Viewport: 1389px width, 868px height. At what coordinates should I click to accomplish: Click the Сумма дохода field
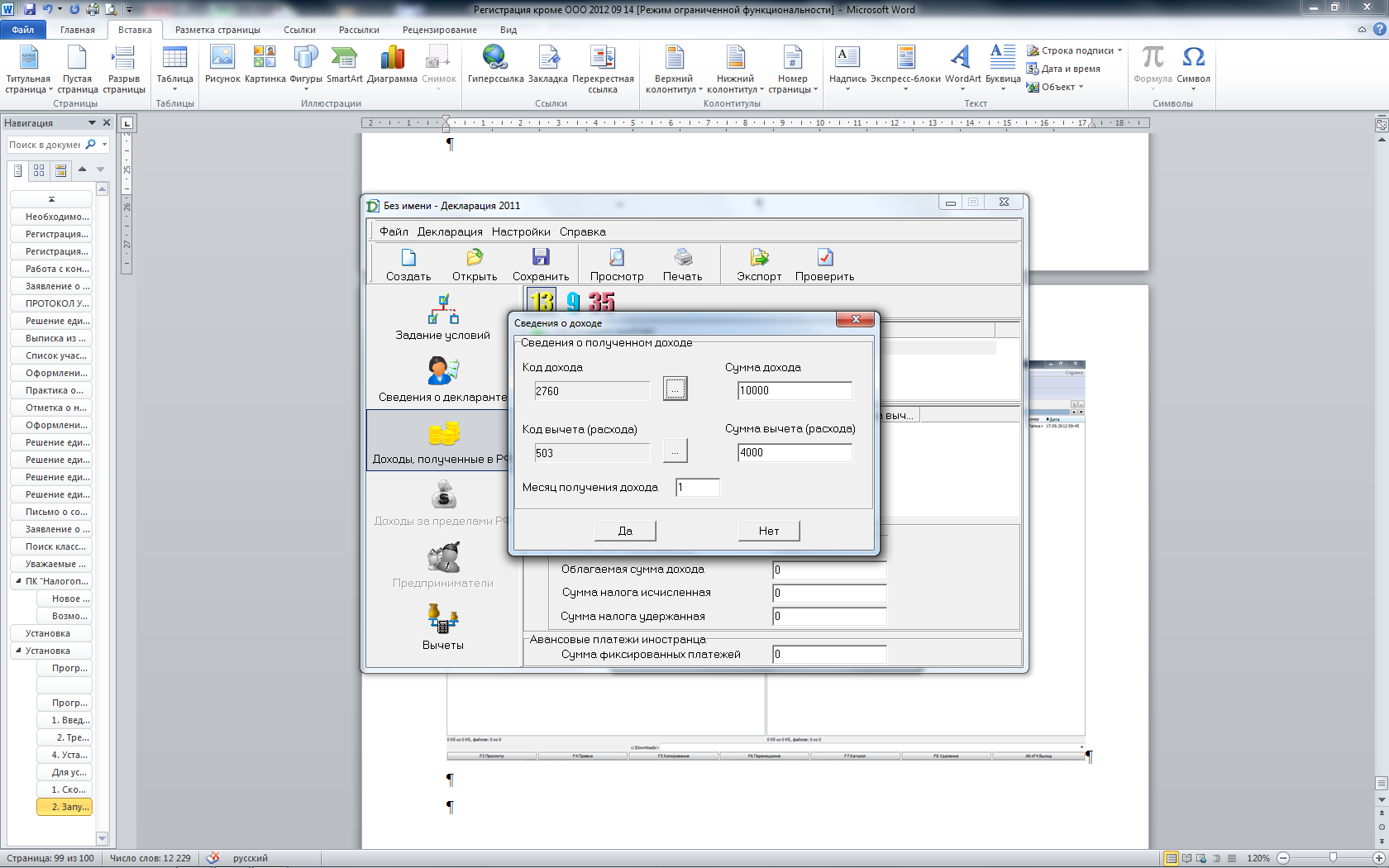coord(795,390)
